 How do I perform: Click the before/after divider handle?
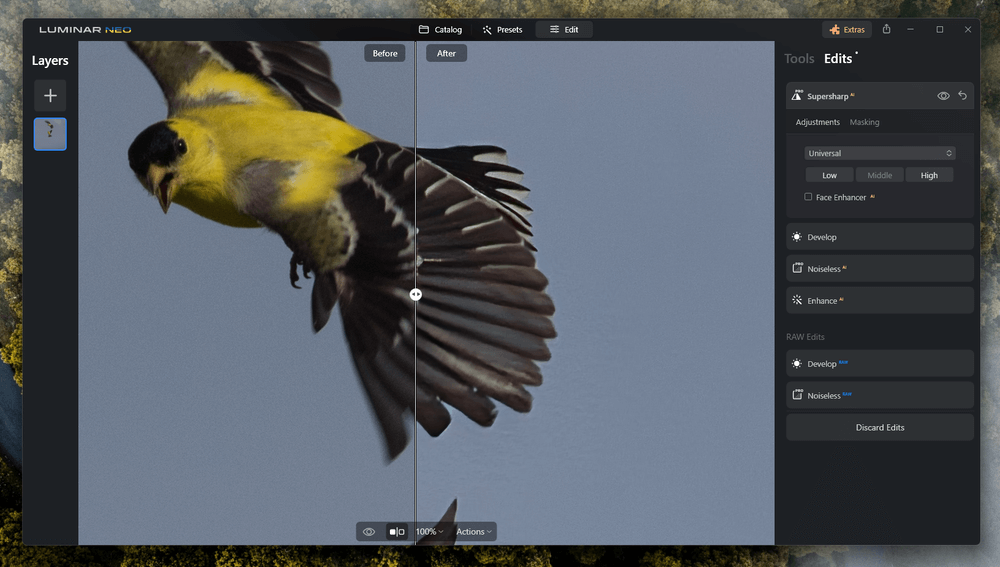pos(416,295)
